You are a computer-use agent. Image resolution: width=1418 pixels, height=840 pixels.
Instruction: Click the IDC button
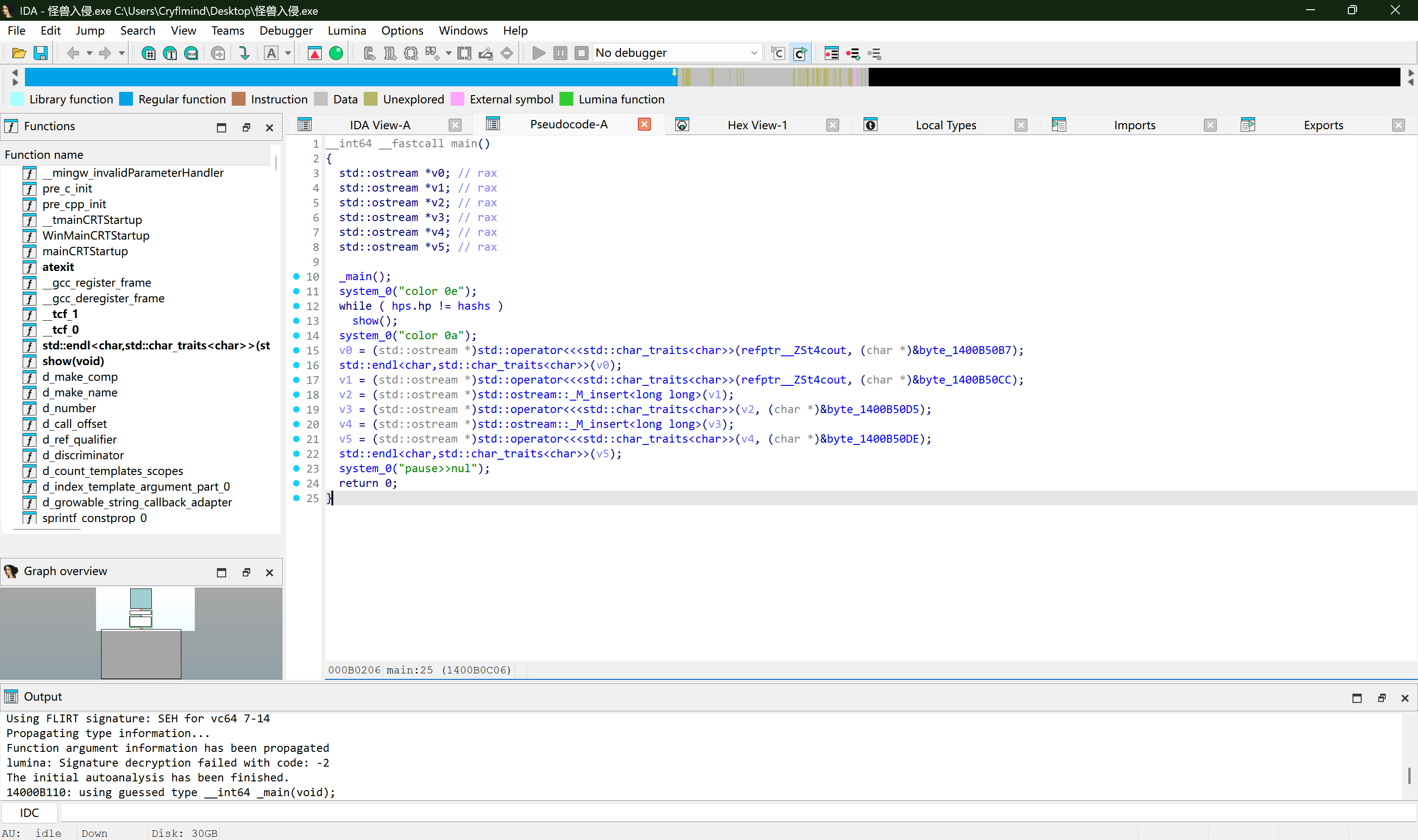click(x=30, y=813)
